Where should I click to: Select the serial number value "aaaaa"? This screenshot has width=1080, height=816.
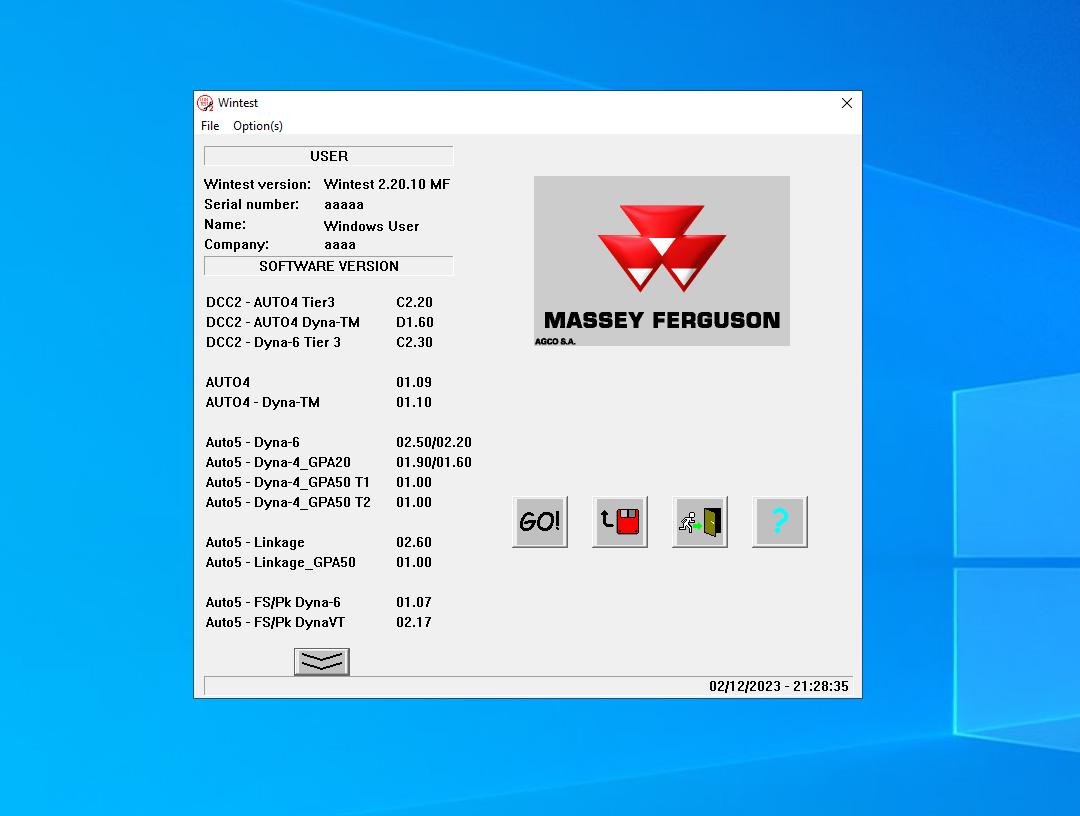pyautogui.click(x=344, y=205)
